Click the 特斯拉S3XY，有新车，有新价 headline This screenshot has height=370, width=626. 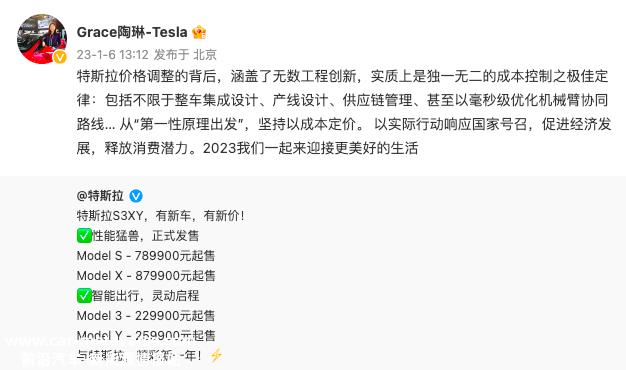[160, 216]
